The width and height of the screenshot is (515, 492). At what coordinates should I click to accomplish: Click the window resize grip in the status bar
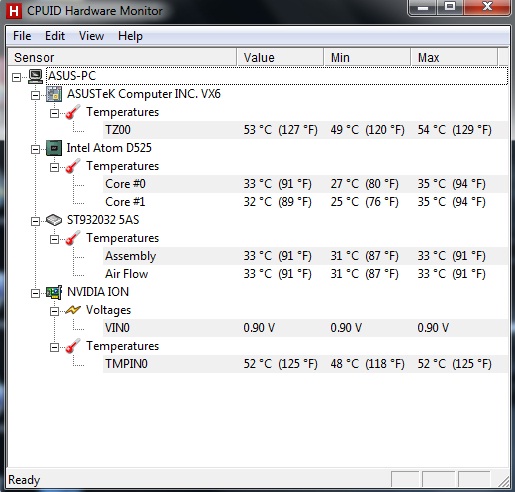click(503, 482)
